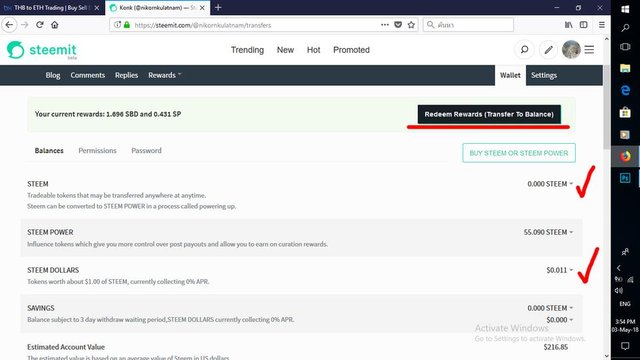Go to the Blog section
Image resolution: width=640 pixels, height=360 pixels.
pyautogui.click(x=53, y=75)
